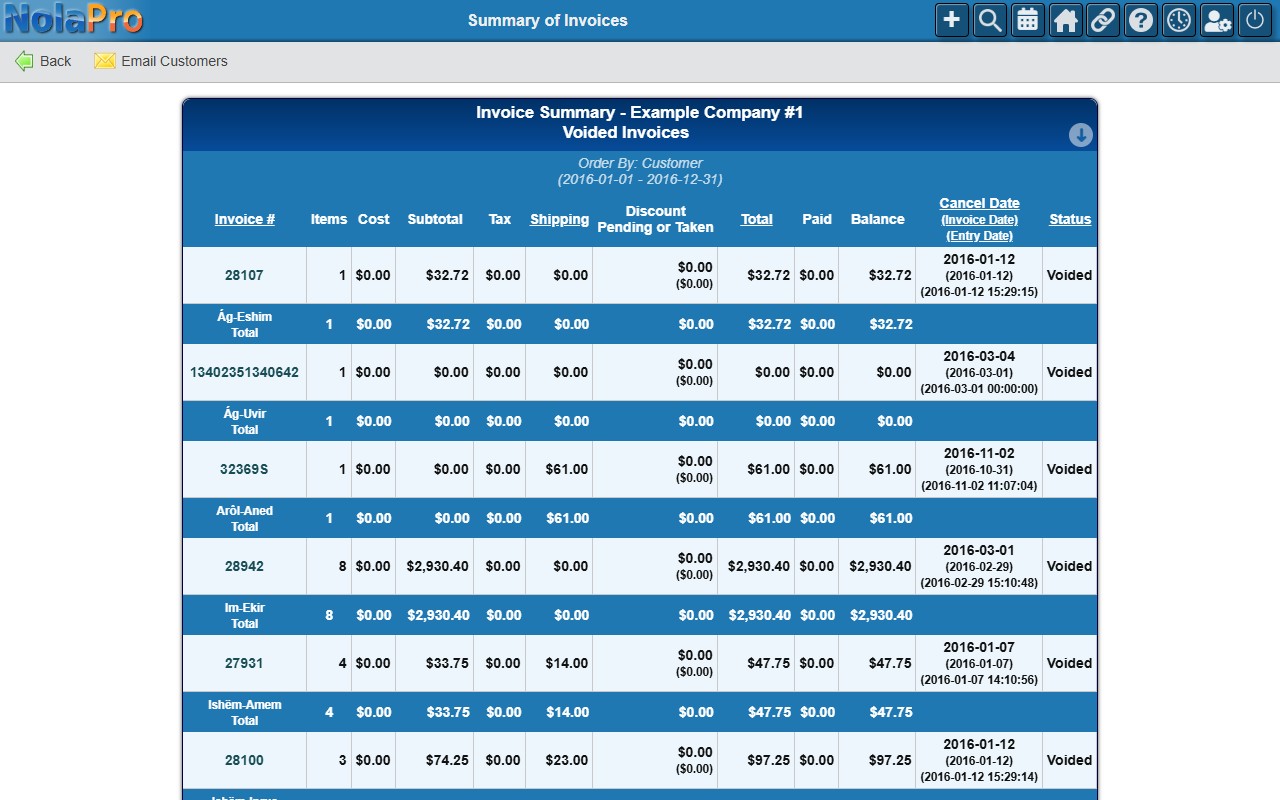Sort by Invoice # column header

point(245,219)
